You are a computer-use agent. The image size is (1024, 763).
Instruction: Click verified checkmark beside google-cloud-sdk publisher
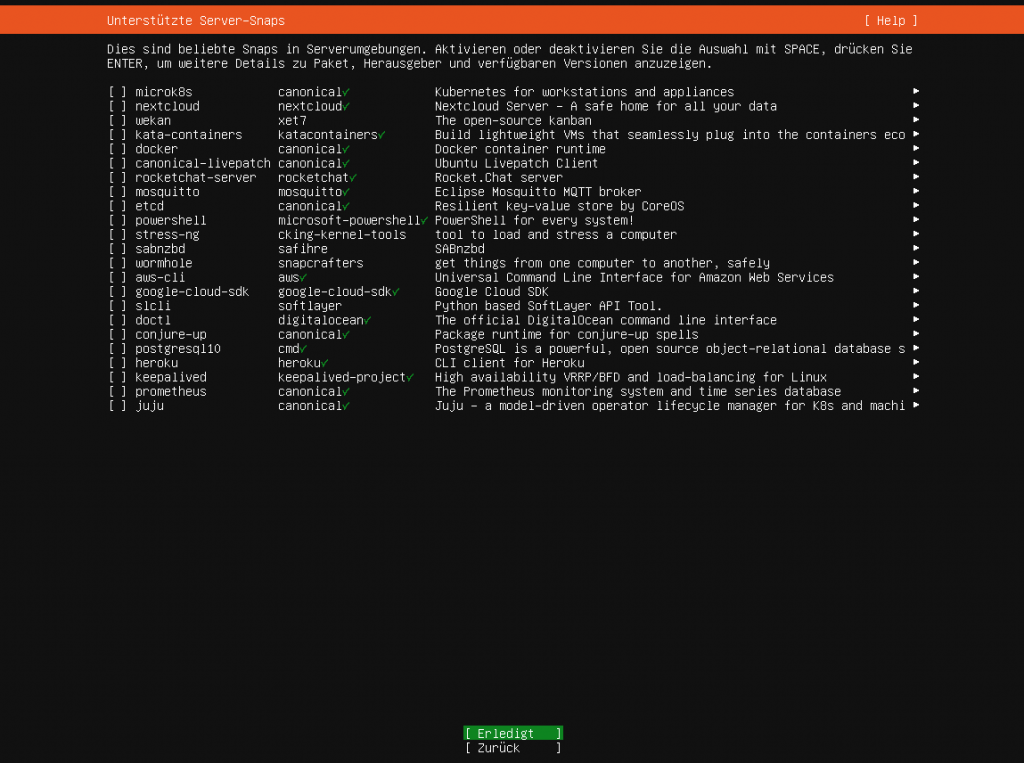[x=396, y=291]
